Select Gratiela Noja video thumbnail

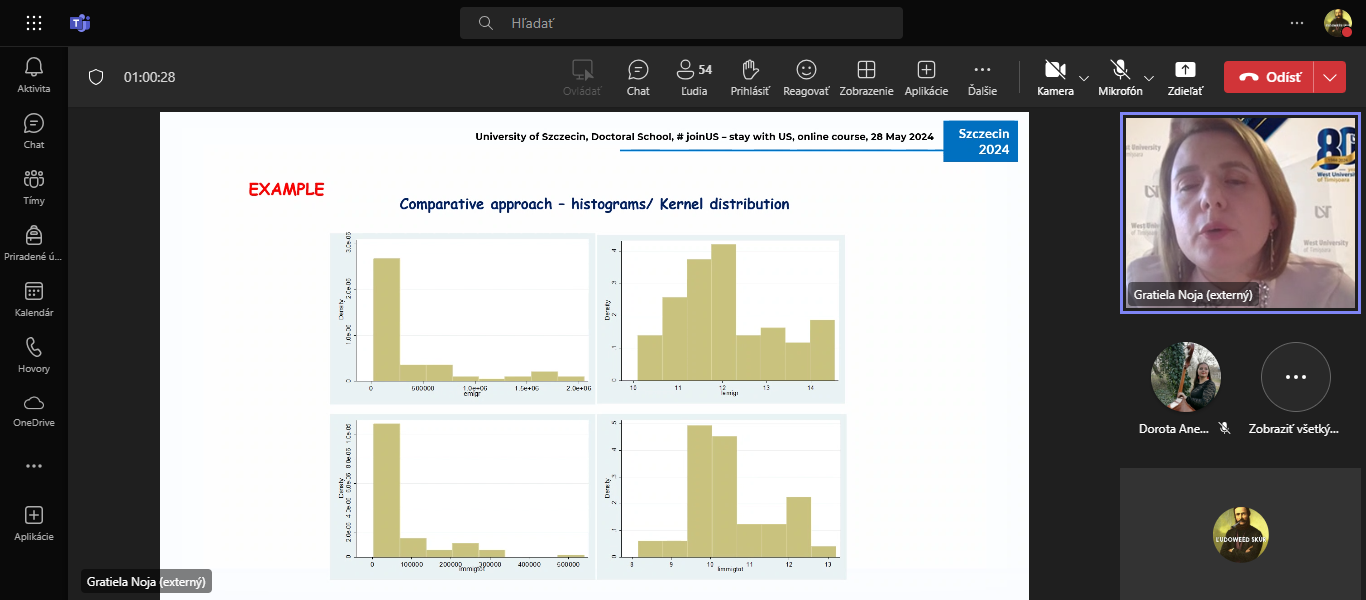1240,212
